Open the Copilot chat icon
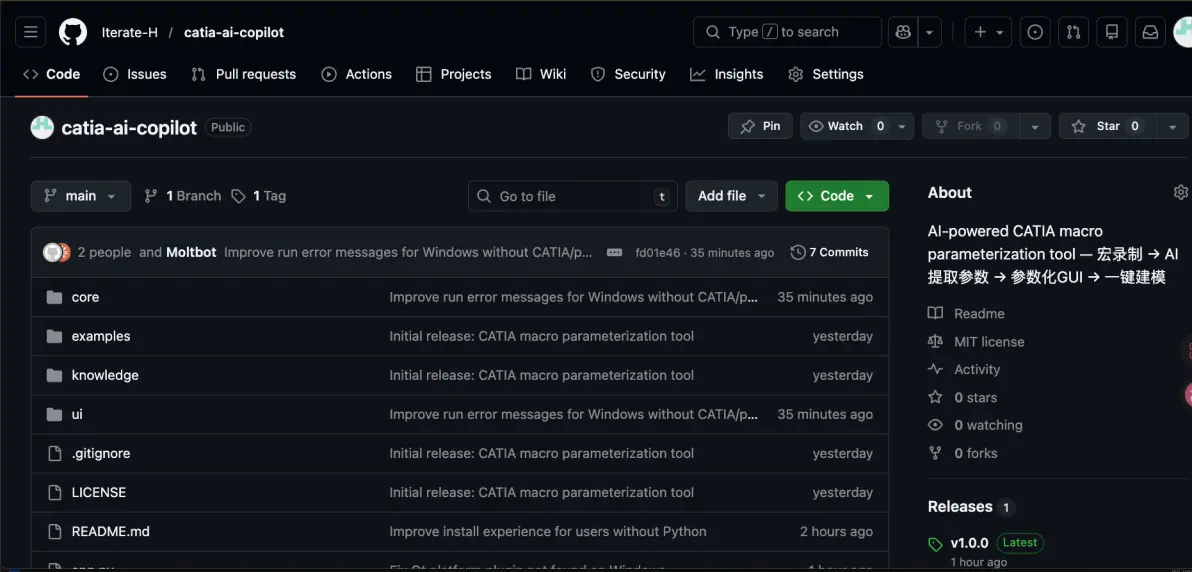The image size is (1192, 572). tap(903, 32)
